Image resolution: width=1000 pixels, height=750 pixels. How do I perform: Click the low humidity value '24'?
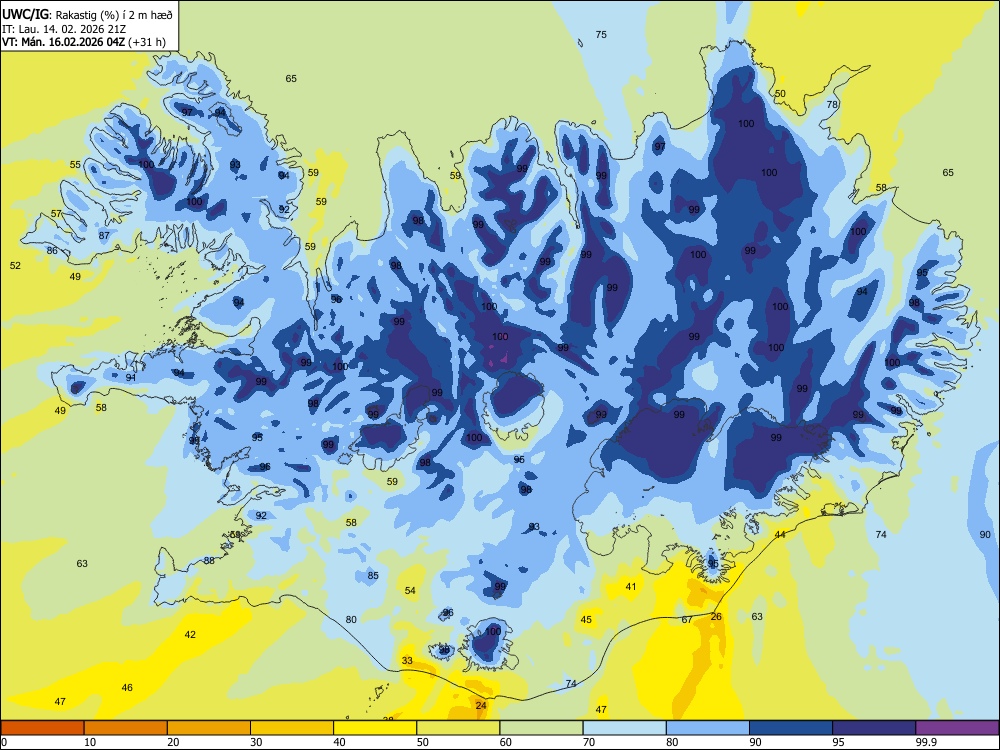pyautogui.click(x=481, y=705)
